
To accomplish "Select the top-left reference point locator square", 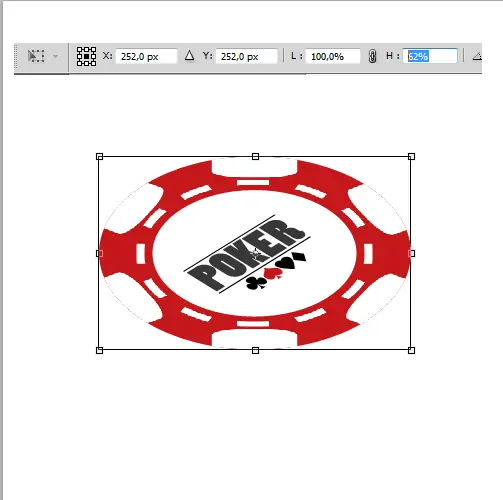I will coord(80,50).
